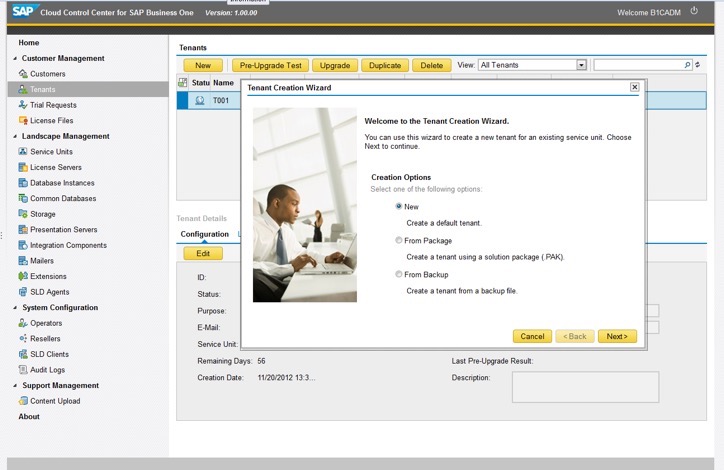Click the Pre-Upgrade Test button
Screen dimensions: 724x470
click(271, 65)
